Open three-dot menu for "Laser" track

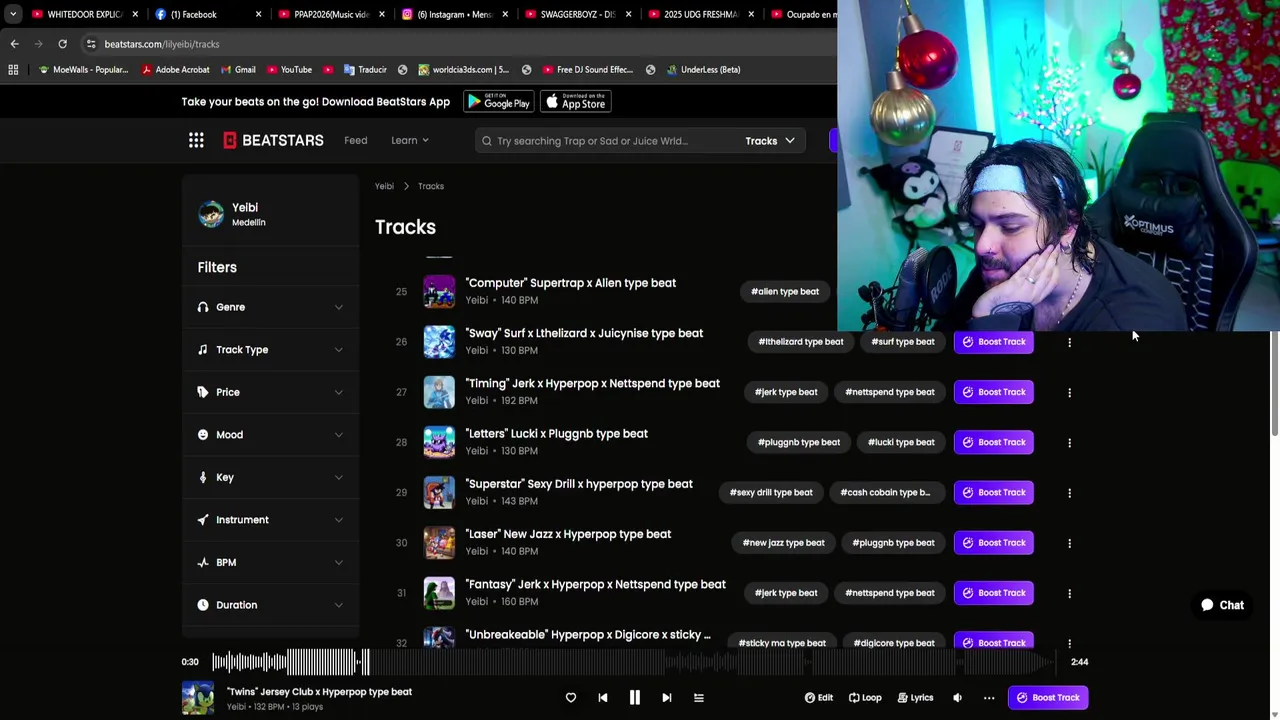click(x=1069, y=543)
